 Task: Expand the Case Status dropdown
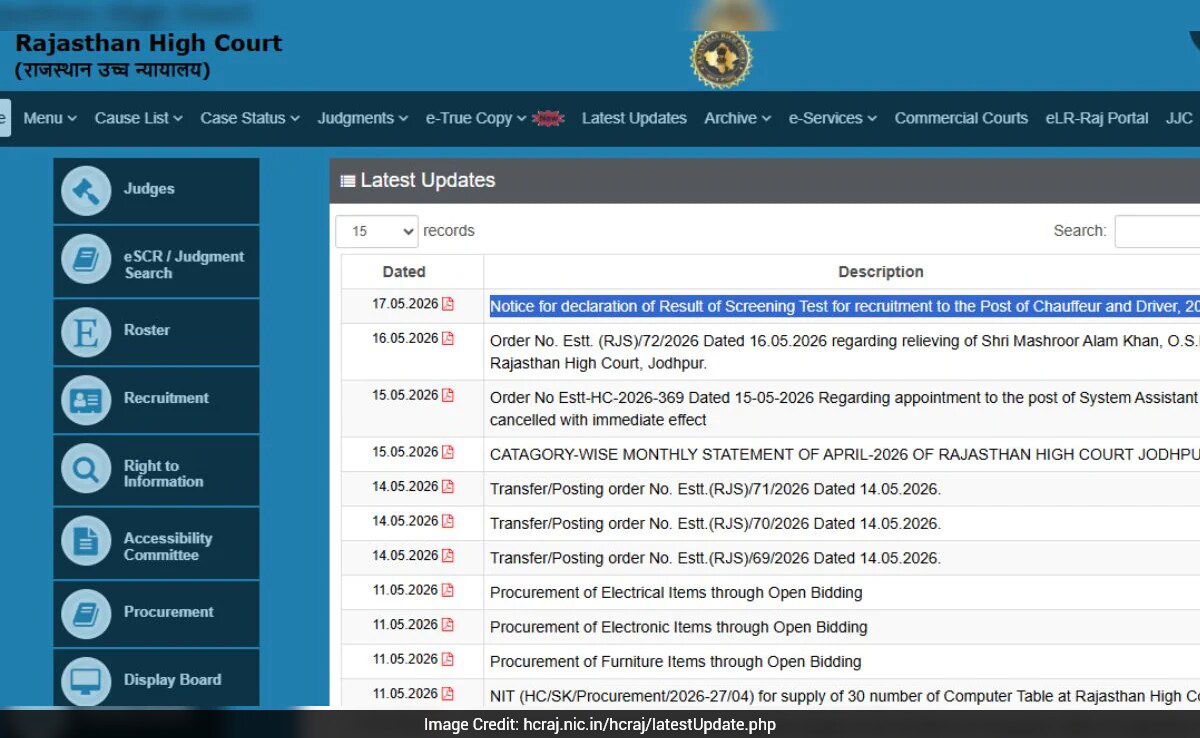[250, 118]
